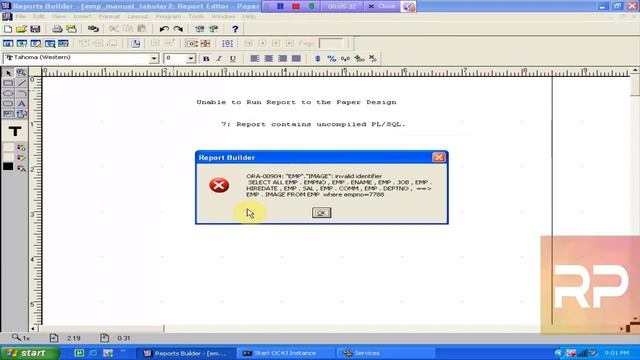Viewport: 640px width, 360px height.
Task: Expand the Tahoma font name dropdown
Action: point(154,58)
